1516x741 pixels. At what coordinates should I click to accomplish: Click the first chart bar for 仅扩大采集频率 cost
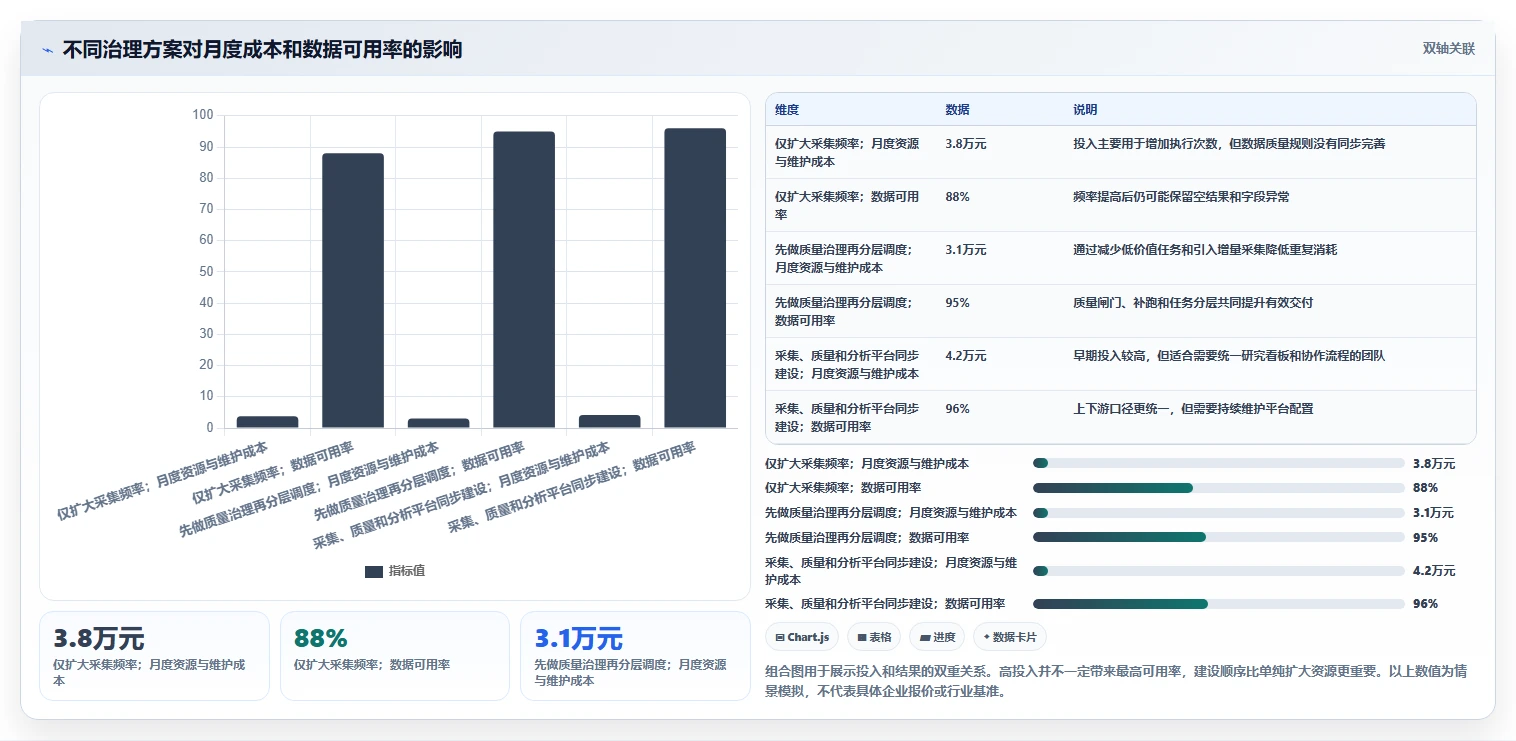click(267, 422)
